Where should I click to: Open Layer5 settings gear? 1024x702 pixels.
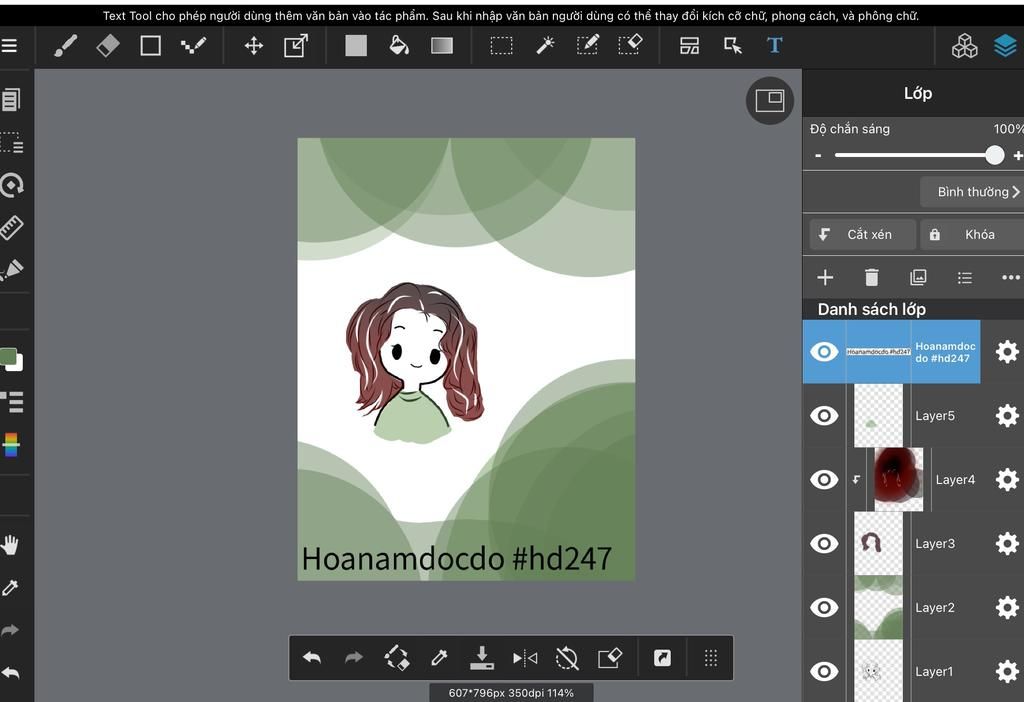coord(1007,415)
